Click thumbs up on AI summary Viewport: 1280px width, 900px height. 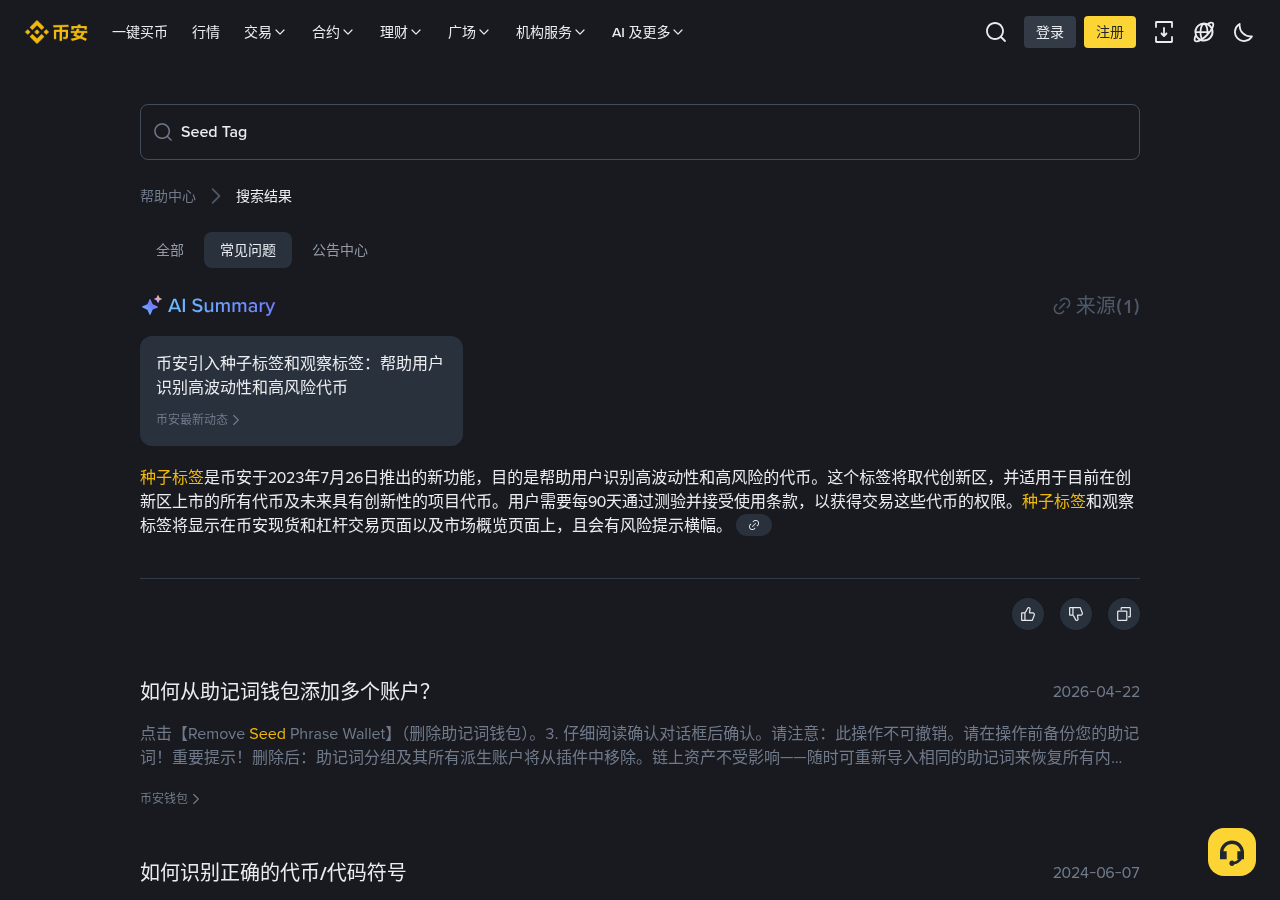pos(1028,614)
